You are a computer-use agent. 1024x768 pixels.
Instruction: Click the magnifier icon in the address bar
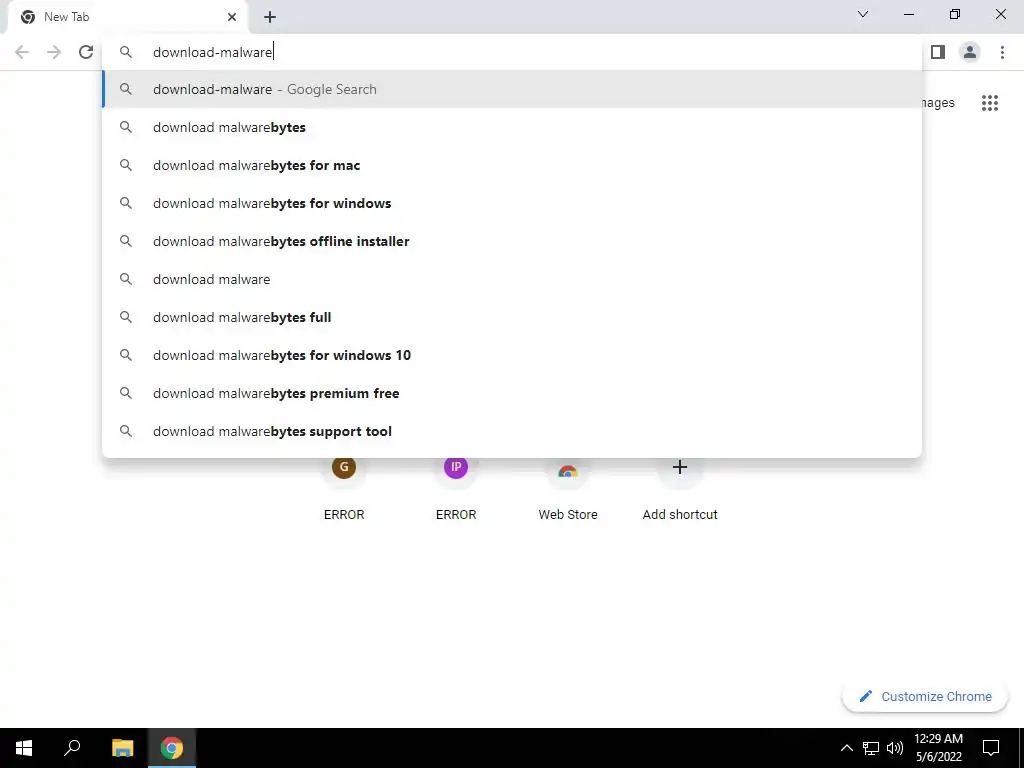tap(126, 52)
